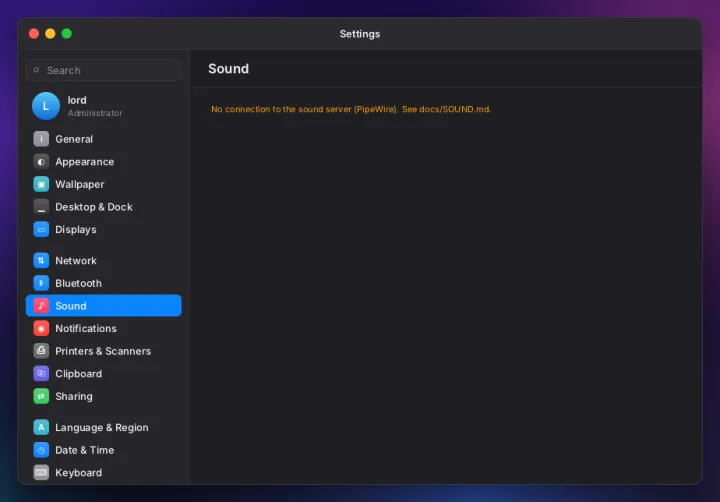
Task: Click the Settings window title
Action: pyautogui.click(x=360, y=34)
